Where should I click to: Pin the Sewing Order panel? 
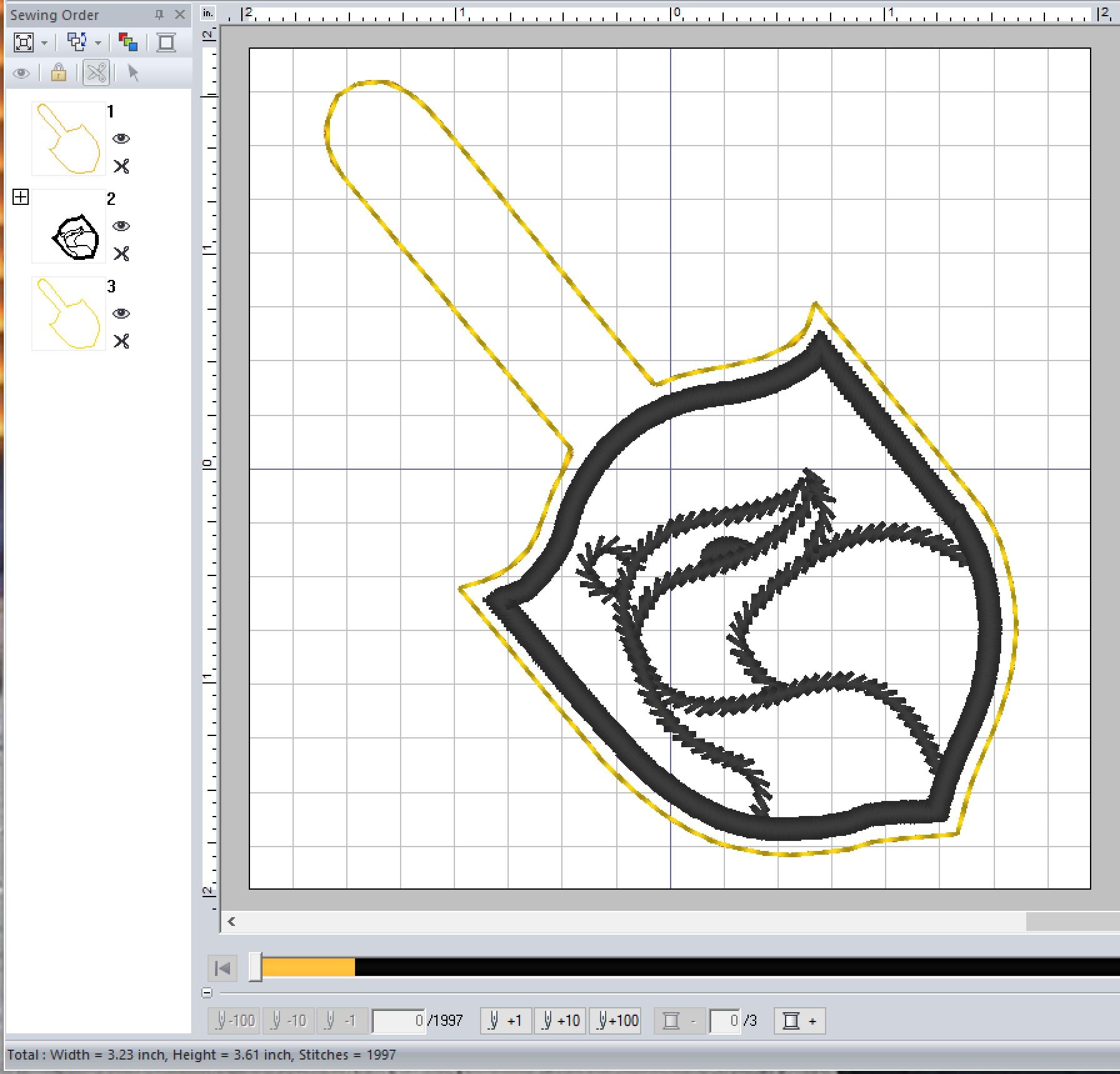tap(159, 14)
